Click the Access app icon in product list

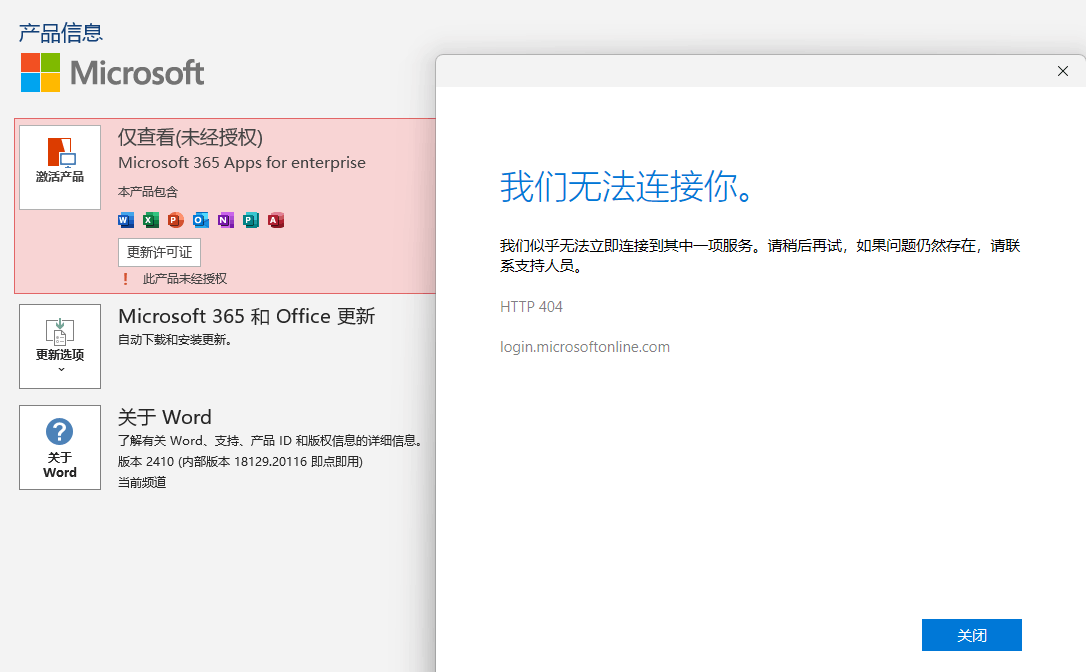pyautogui.click(x=276, y=220)
